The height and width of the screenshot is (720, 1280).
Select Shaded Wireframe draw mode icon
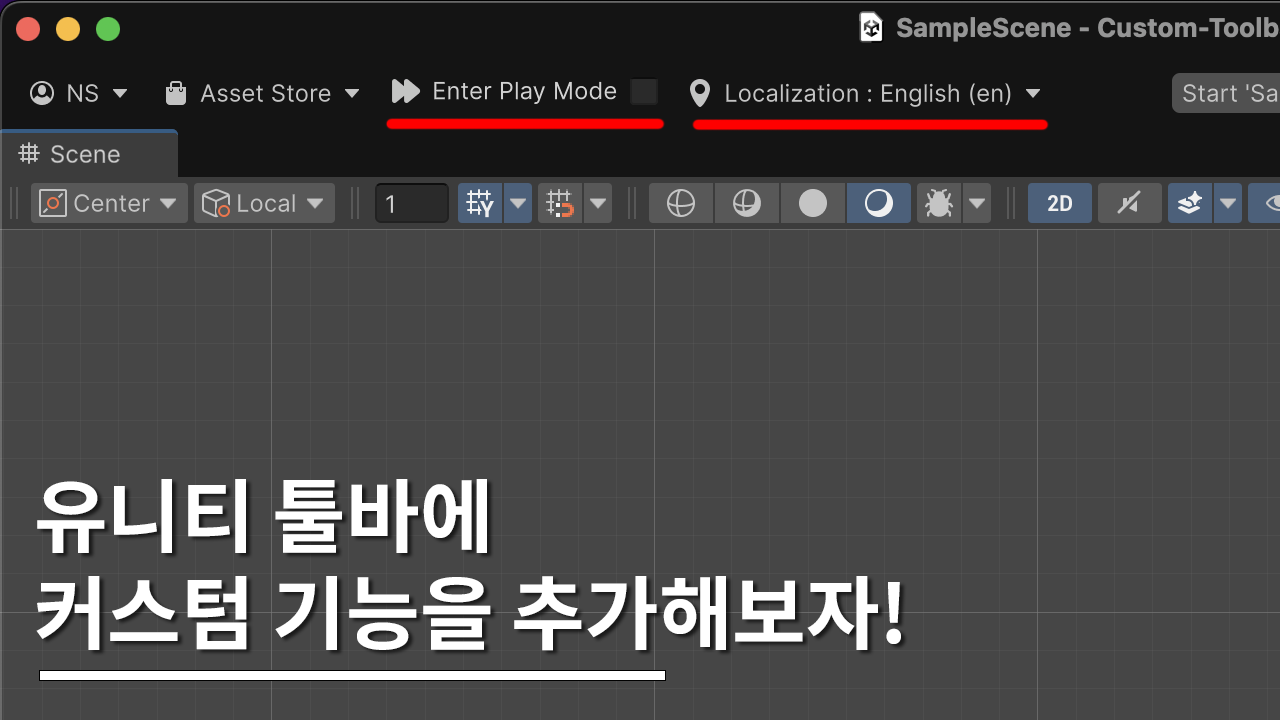tap(746, 203)
